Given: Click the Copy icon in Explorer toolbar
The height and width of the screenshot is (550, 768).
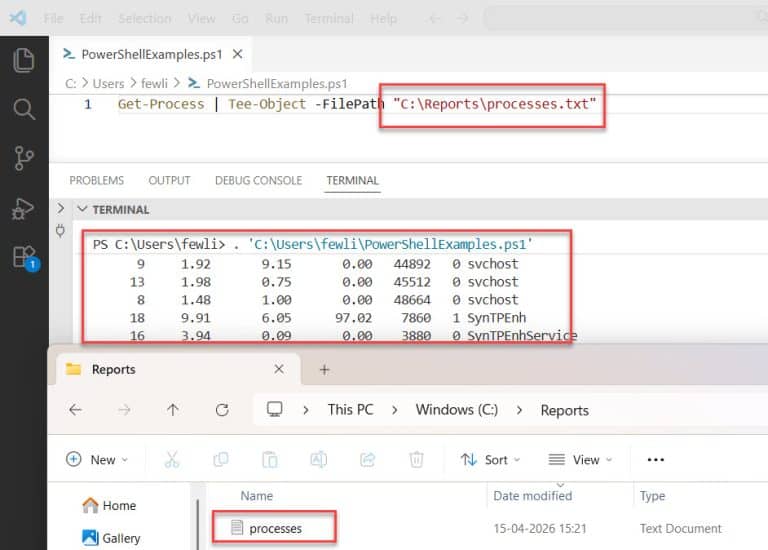Looking at the screenshot, I should 221,459.
